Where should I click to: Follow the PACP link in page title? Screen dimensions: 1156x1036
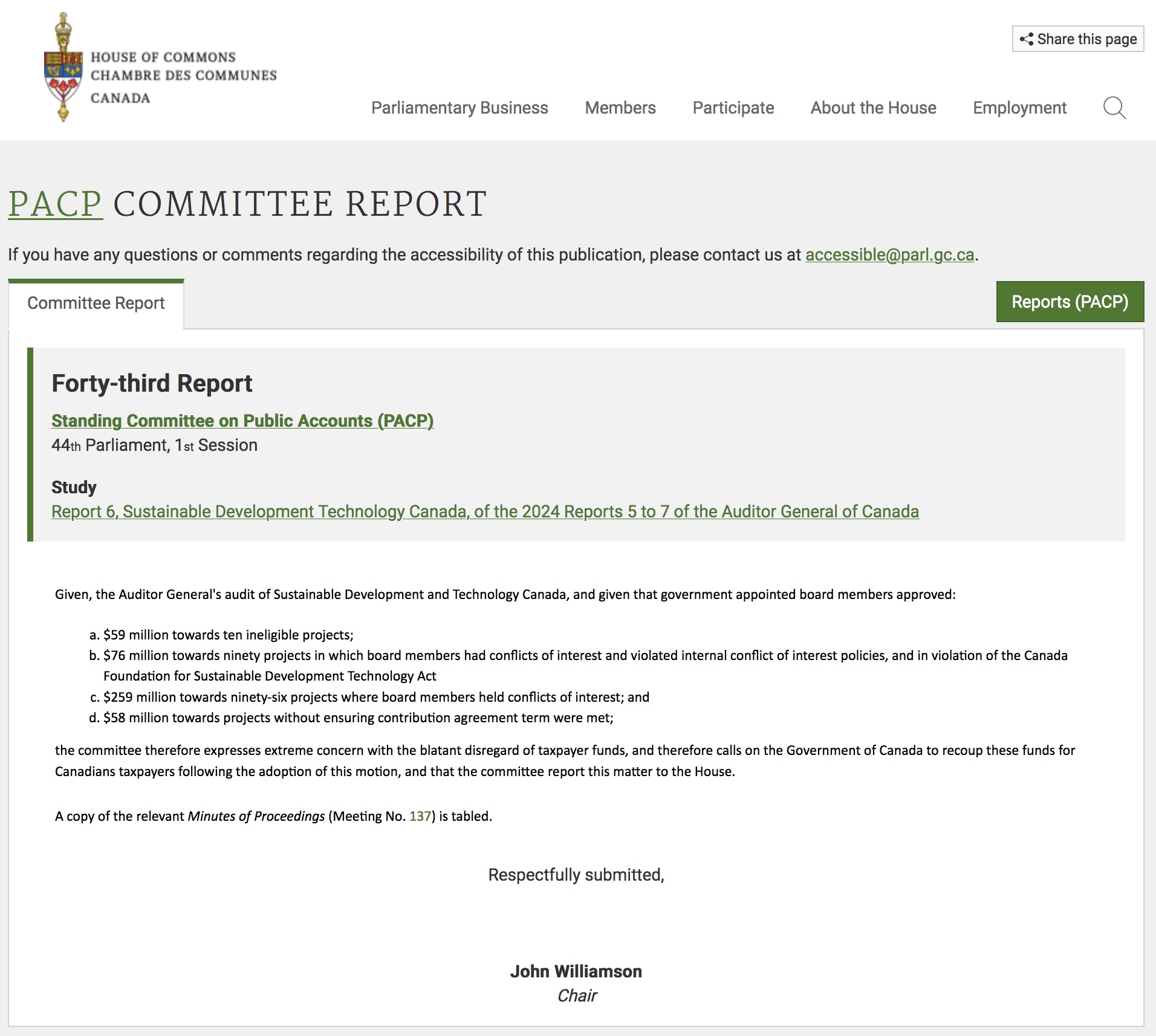[55, 204]
